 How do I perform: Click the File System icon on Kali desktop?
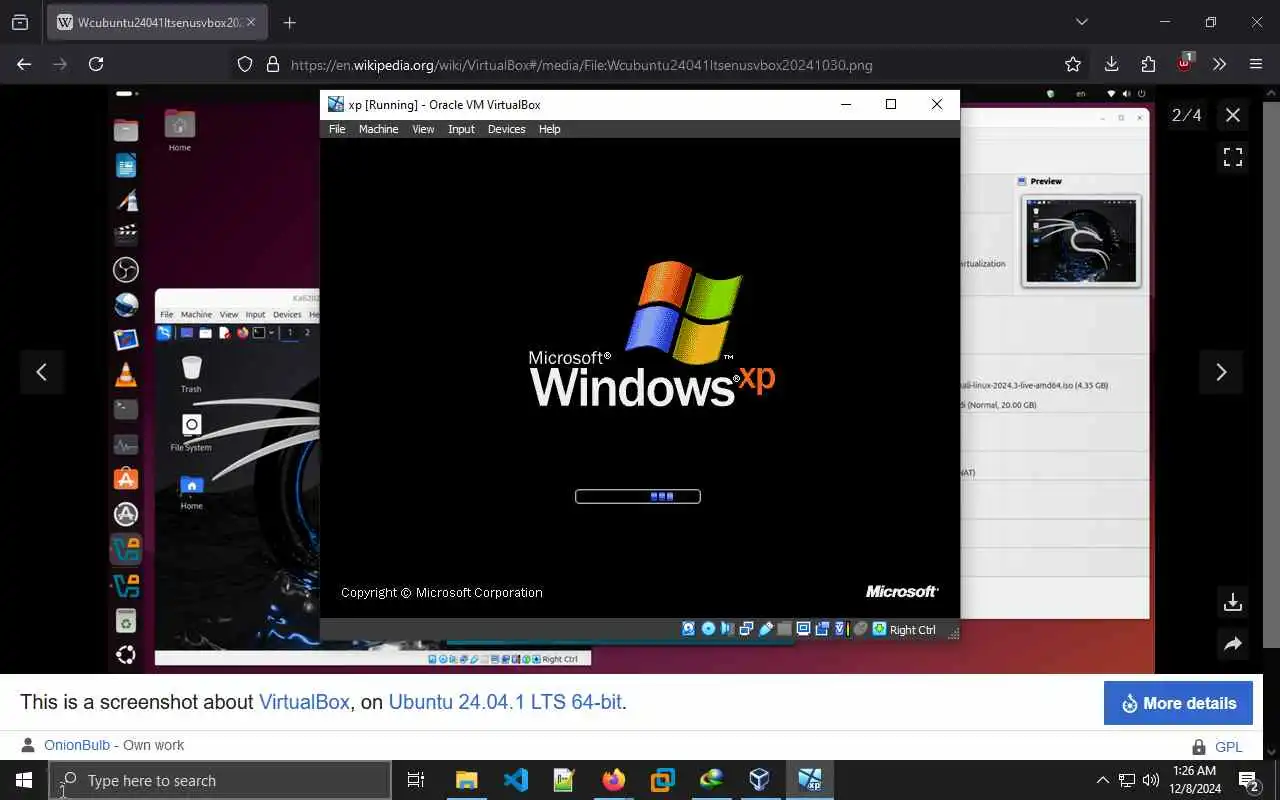191,433
